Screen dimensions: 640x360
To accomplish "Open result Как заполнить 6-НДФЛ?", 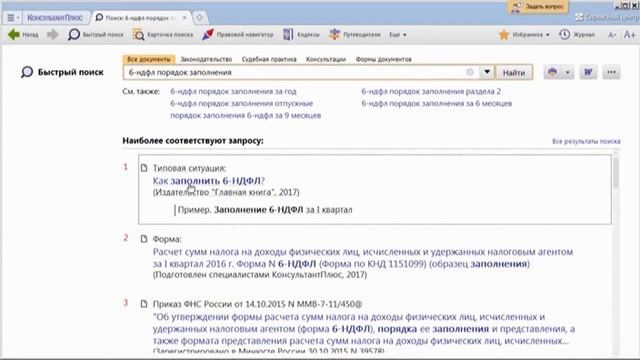I will [209, 180].
